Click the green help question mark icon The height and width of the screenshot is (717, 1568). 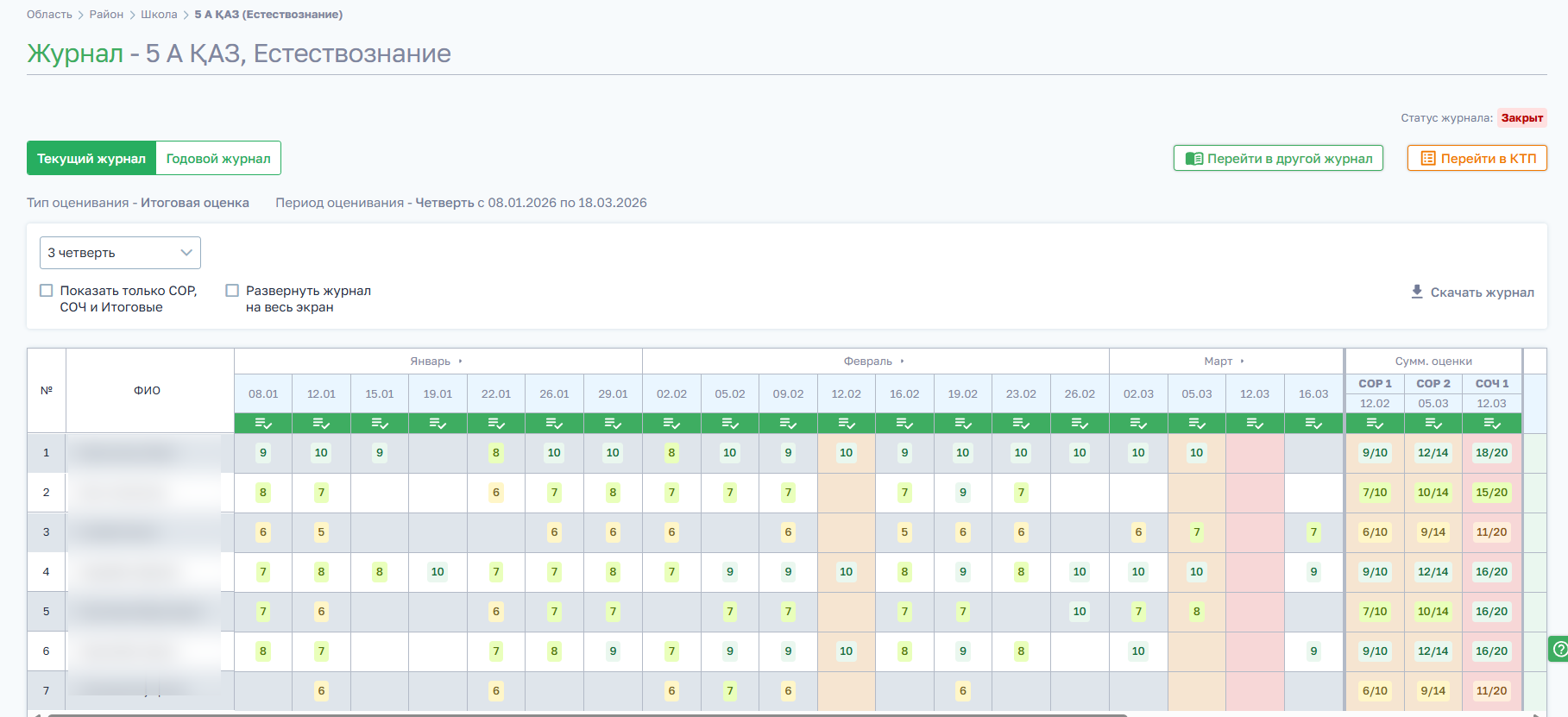click(x=1559, y=648)
